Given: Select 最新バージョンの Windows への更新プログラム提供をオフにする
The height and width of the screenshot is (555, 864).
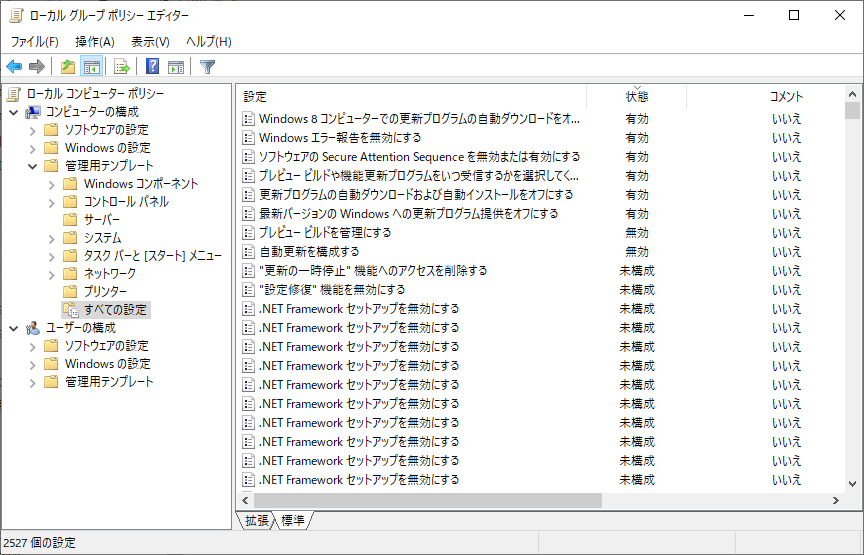Looking at the screenshot, I should (408, 214).
